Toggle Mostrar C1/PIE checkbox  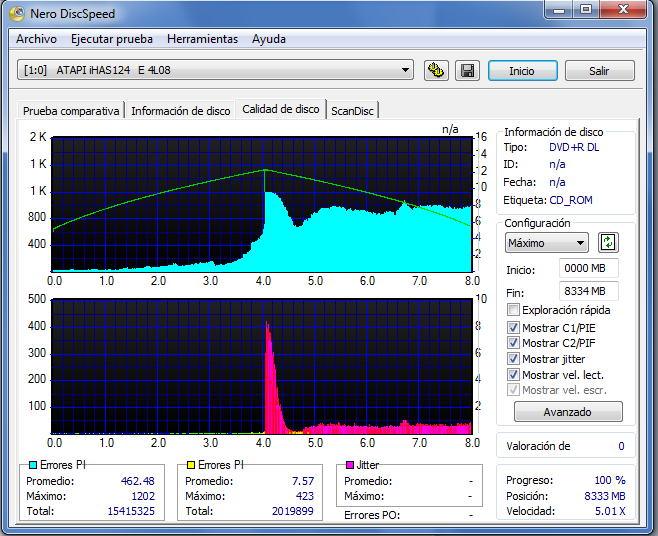click(x=514, y=327)
